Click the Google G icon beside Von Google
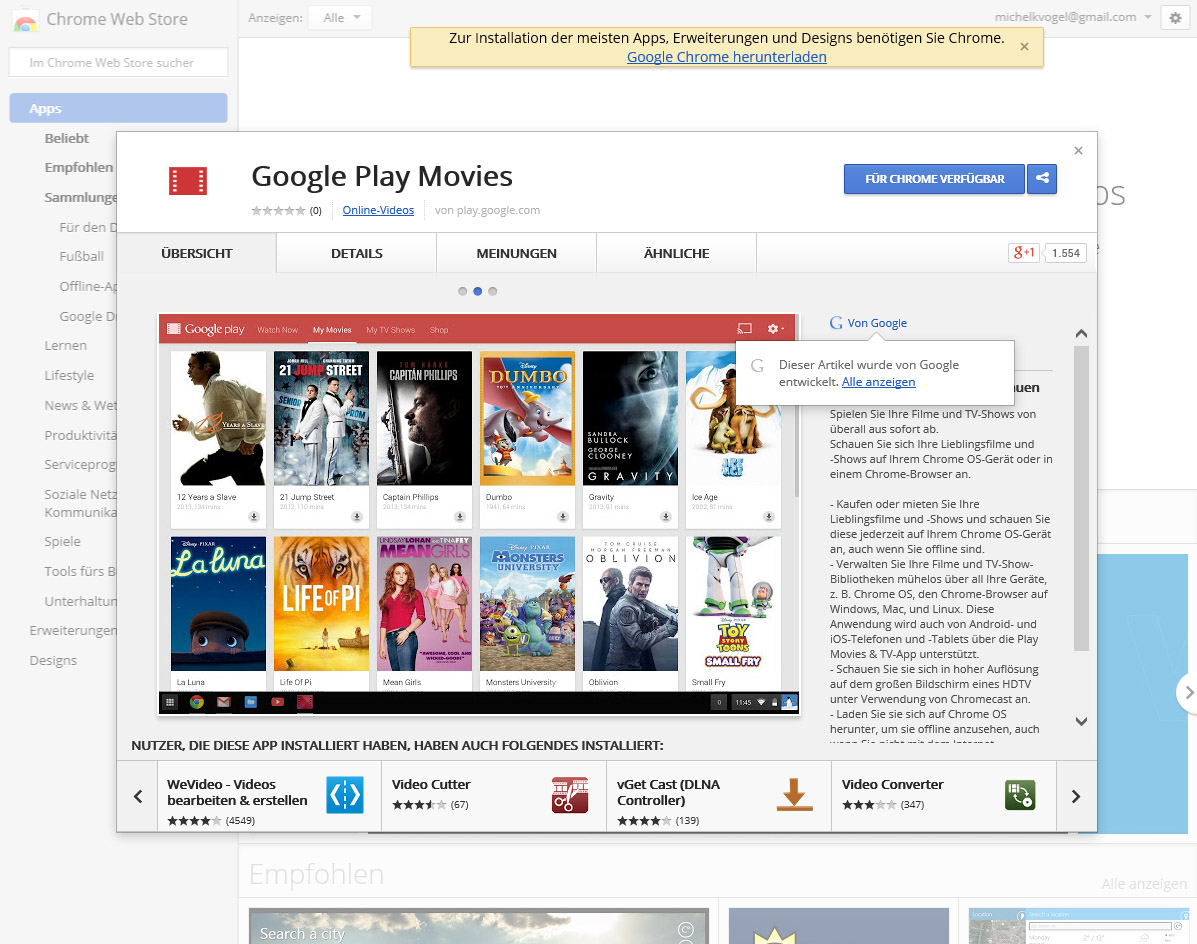 tap(836, 323)
